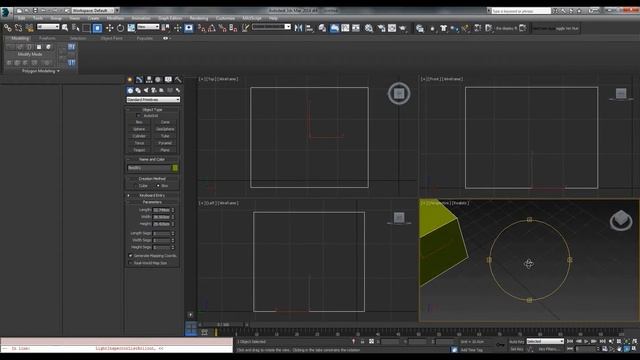Select the Shapes category icon
This screenshot has height=360, width=640.
(x=138, y=90)
